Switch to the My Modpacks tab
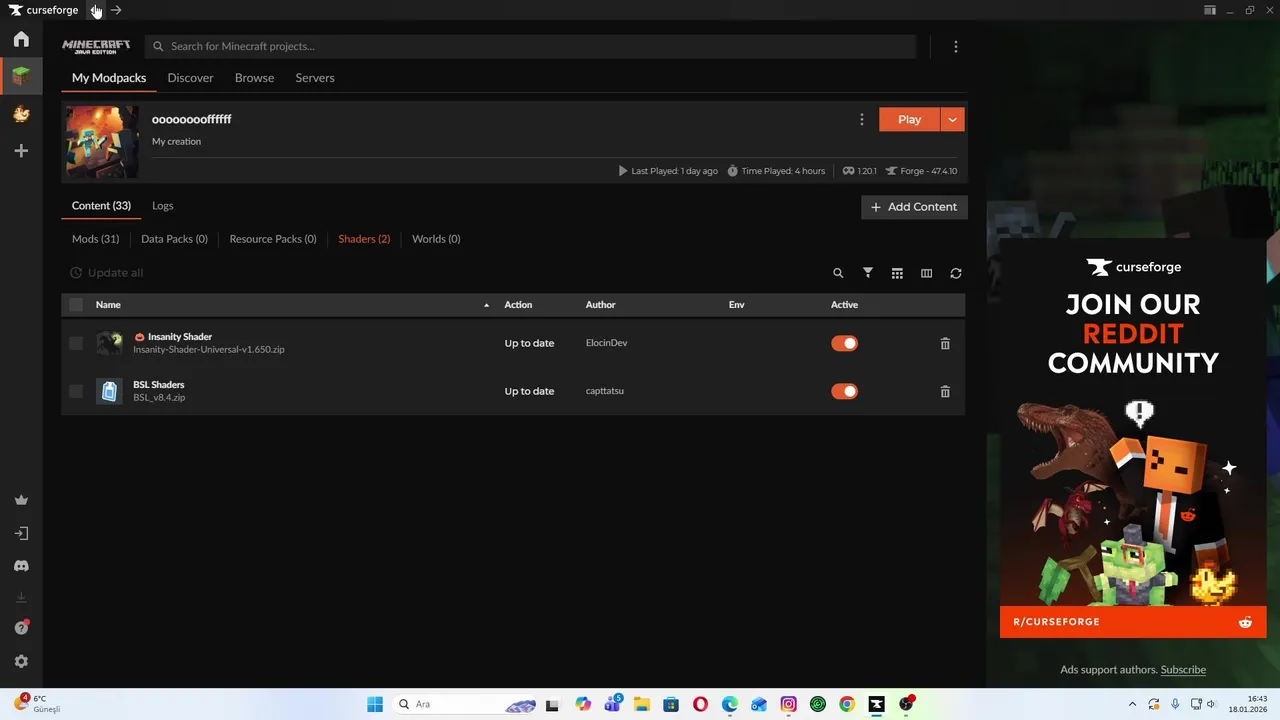This screenshot has width=1280, height=720. point(109,78)
